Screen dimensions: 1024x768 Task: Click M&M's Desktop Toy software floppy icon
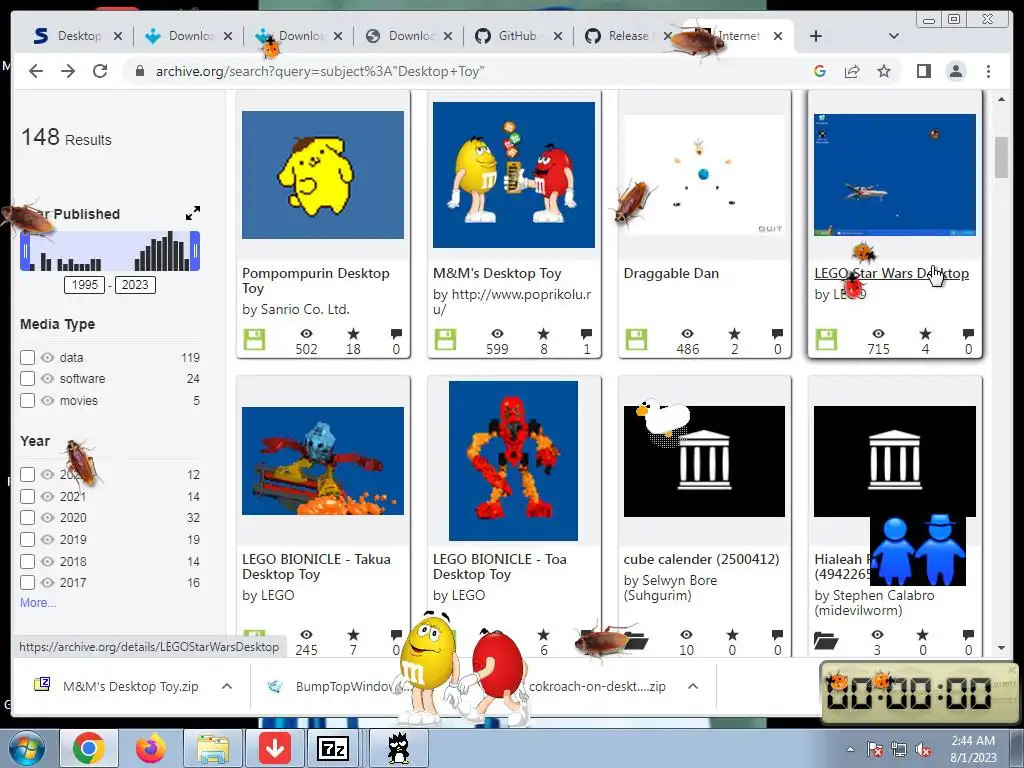pyautogui.click(x=445, y=340)
